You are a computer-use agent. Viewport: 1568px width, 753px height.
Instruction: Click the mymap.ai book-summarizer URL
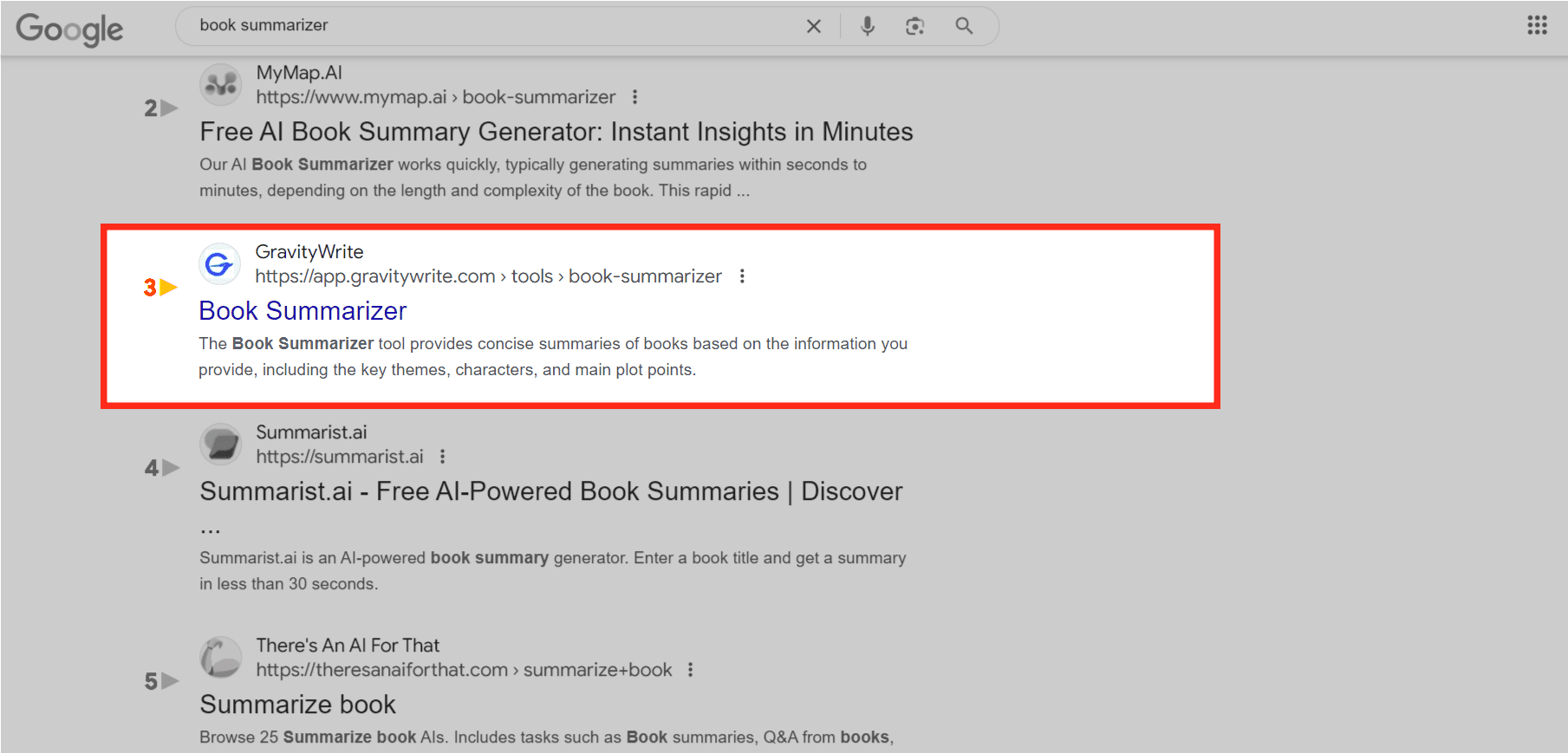tap(435, 97)
